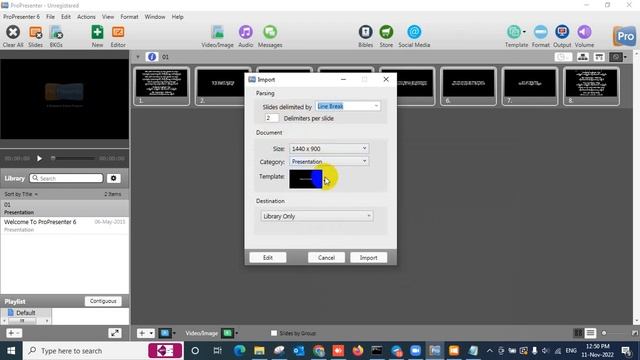This screenshot has width=640, height=360.
Task: Open add slide plus dropdown
Action: click(x=145, y=333)
